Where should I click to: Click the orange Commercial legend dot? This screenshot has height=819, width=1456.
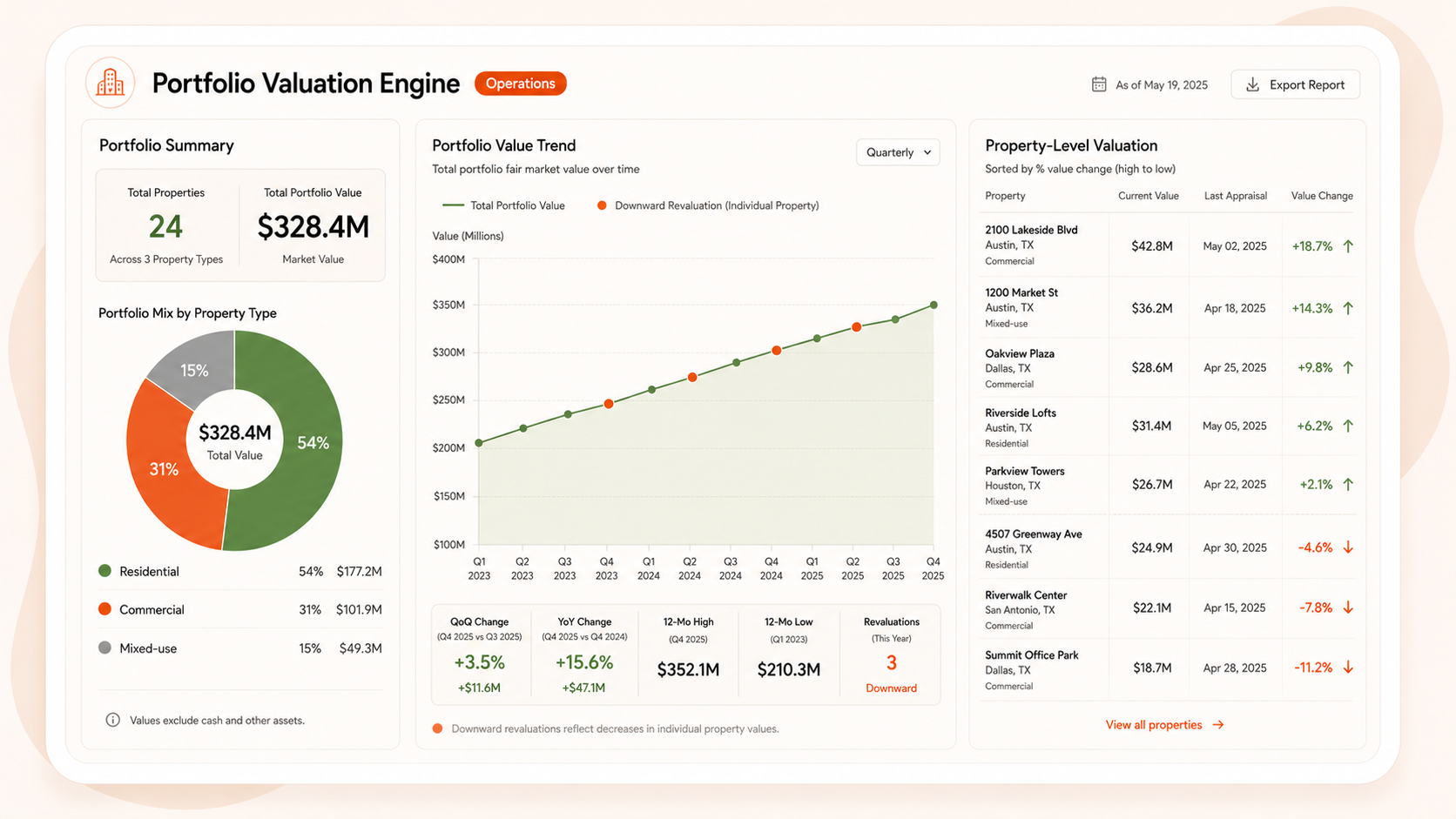(x=104, y=609)
